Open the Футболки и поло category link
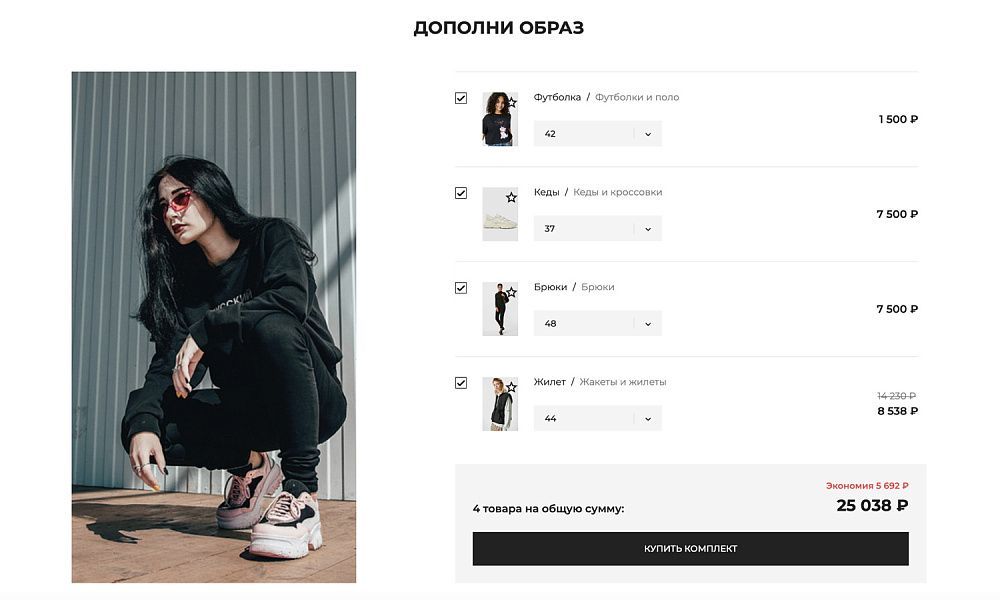Image resolution: width=1000 pixels, height=600 pixels. point(637,97)
